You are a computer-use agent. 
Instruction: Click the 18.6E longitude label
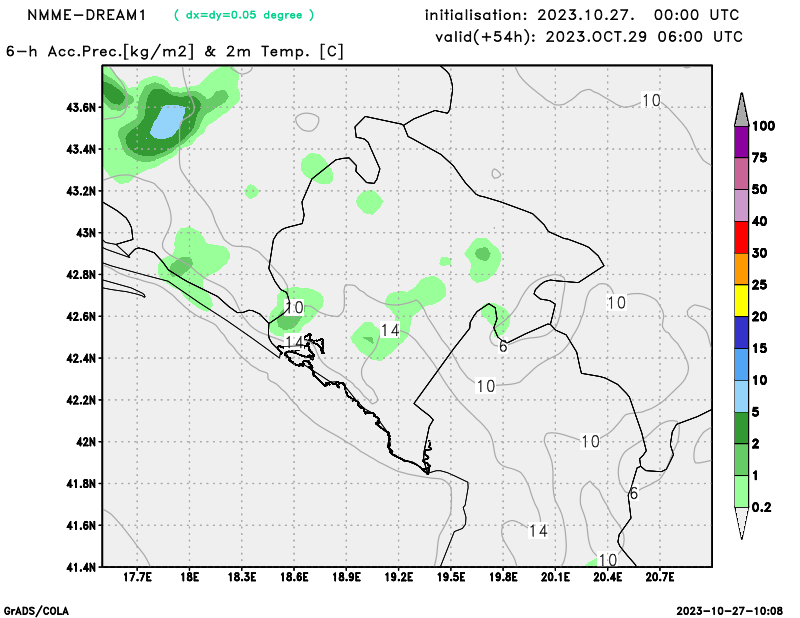click(294, 577)
